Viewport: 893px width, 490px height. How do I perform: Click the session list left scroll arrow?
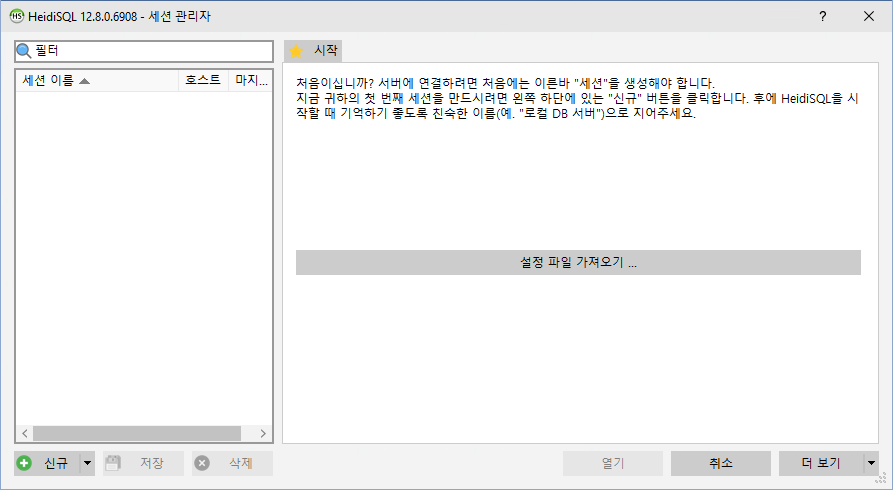pyautogui.click(x=24, y=433)
